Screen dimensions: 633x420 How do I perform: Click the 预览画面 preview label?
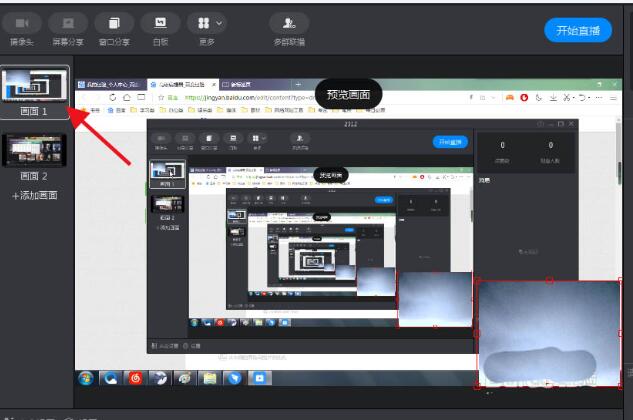(x=350, y=95)
